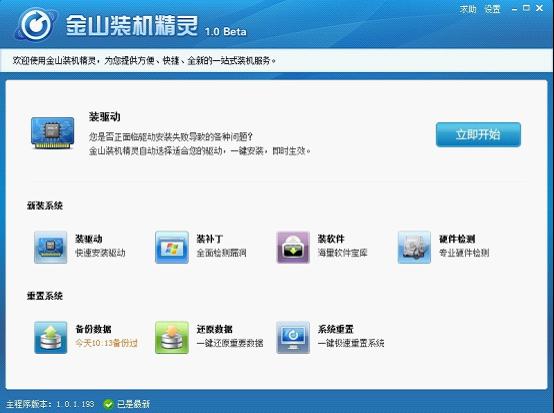The height and width of the screenshot is (413, 554).
Task: Open the 装补丁 Windows patch icon
Action: point(172,247)
